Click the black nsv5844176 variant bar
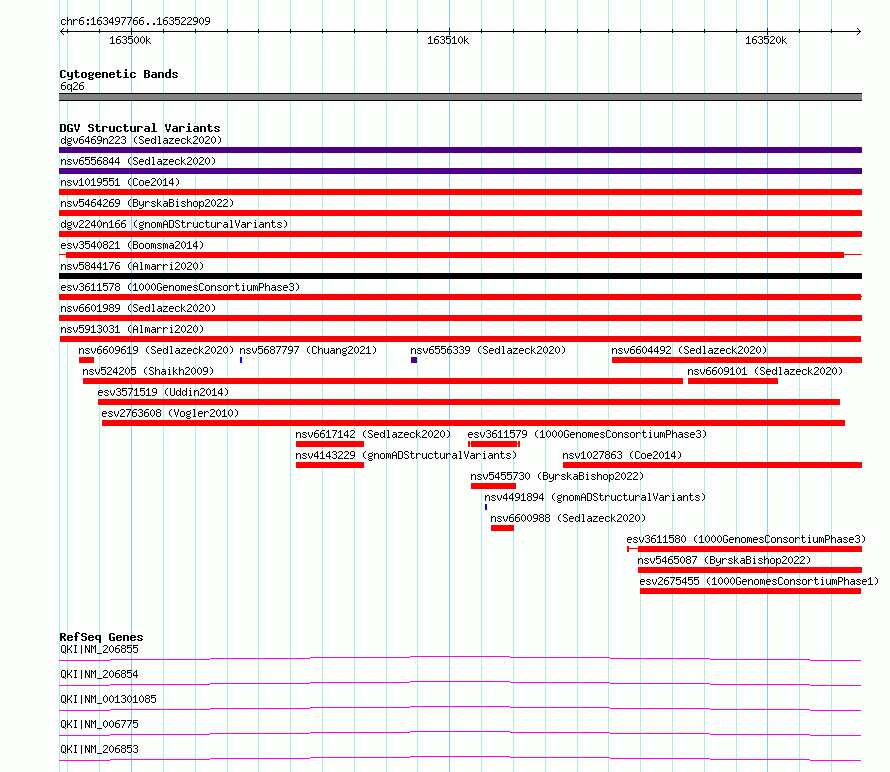This screenshot has width=890, height=772. click(x=460, y=276)
